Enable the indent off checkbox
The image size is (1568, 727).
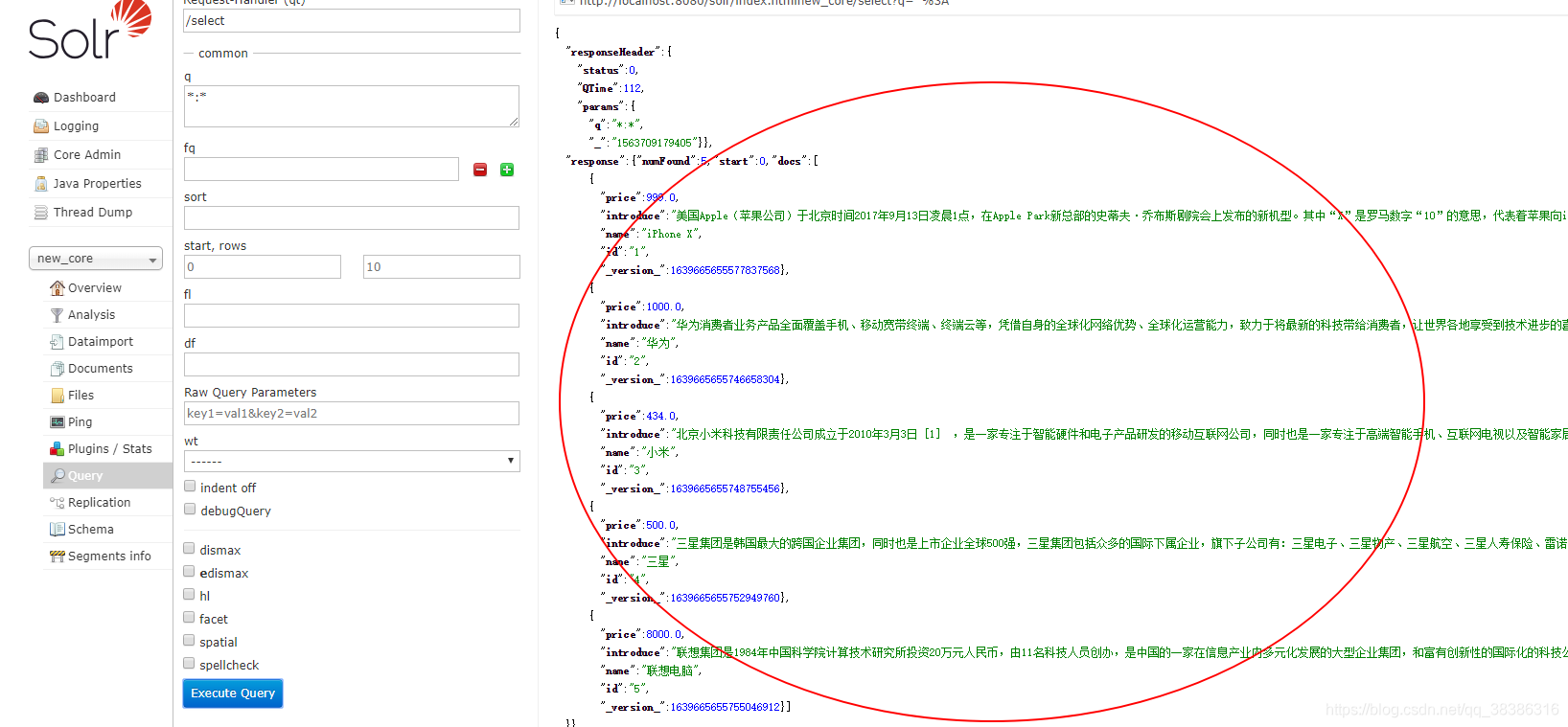190,487
